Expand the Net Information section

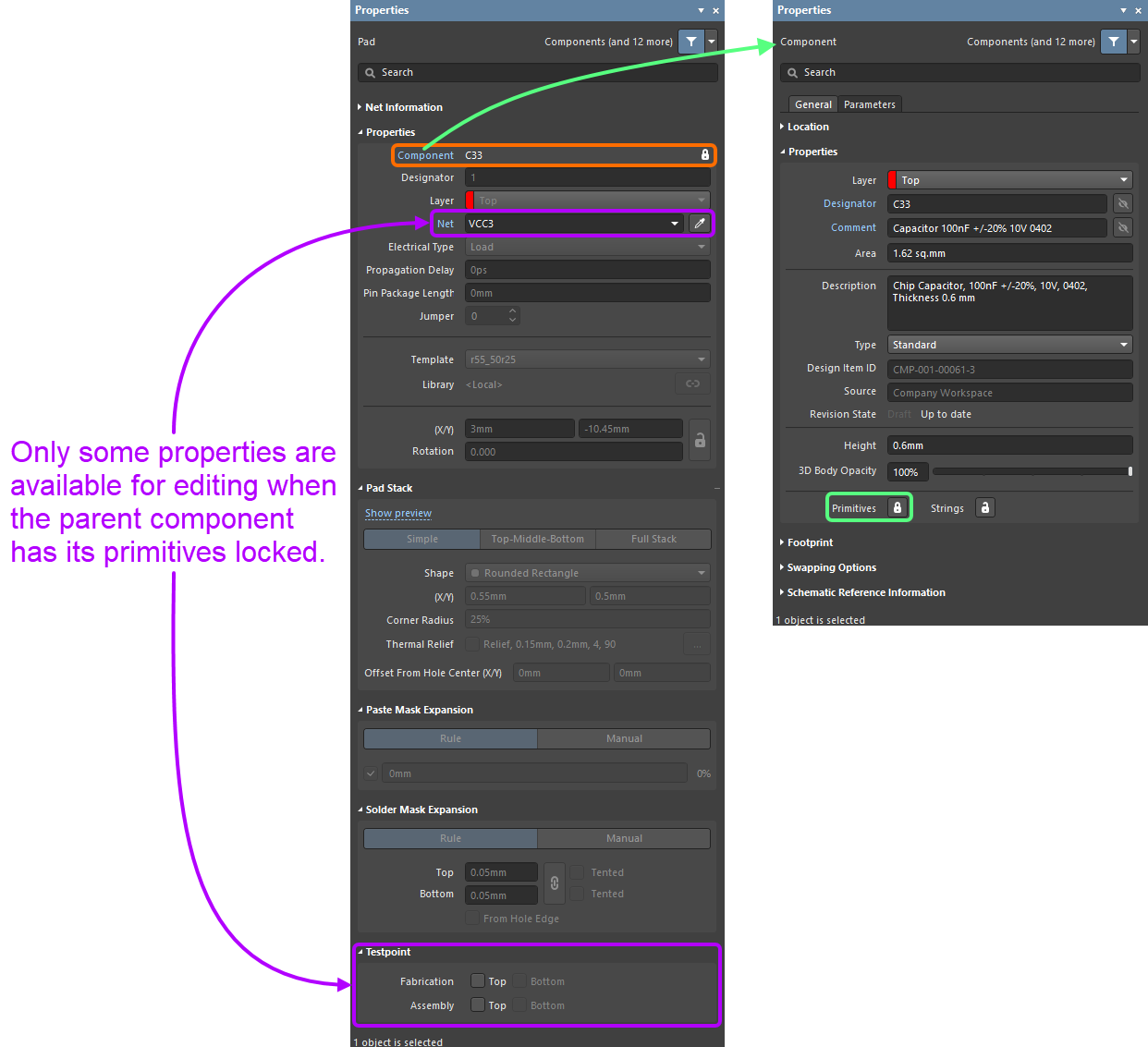pos(403,107)
